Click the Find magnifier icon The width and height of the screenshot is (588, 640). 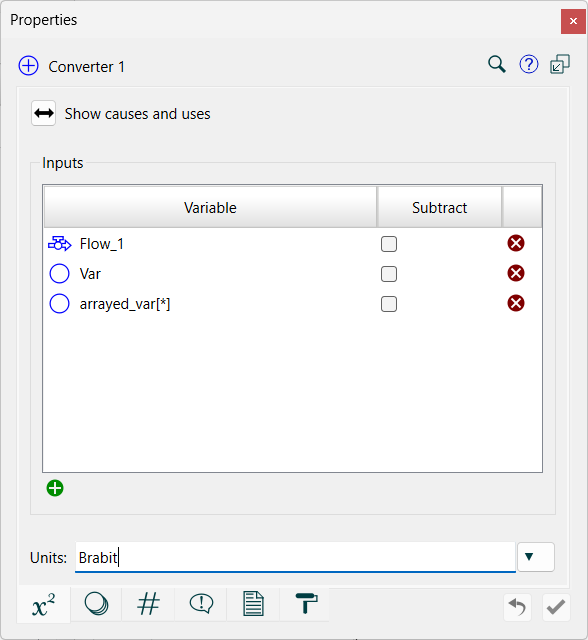point(497,65)
